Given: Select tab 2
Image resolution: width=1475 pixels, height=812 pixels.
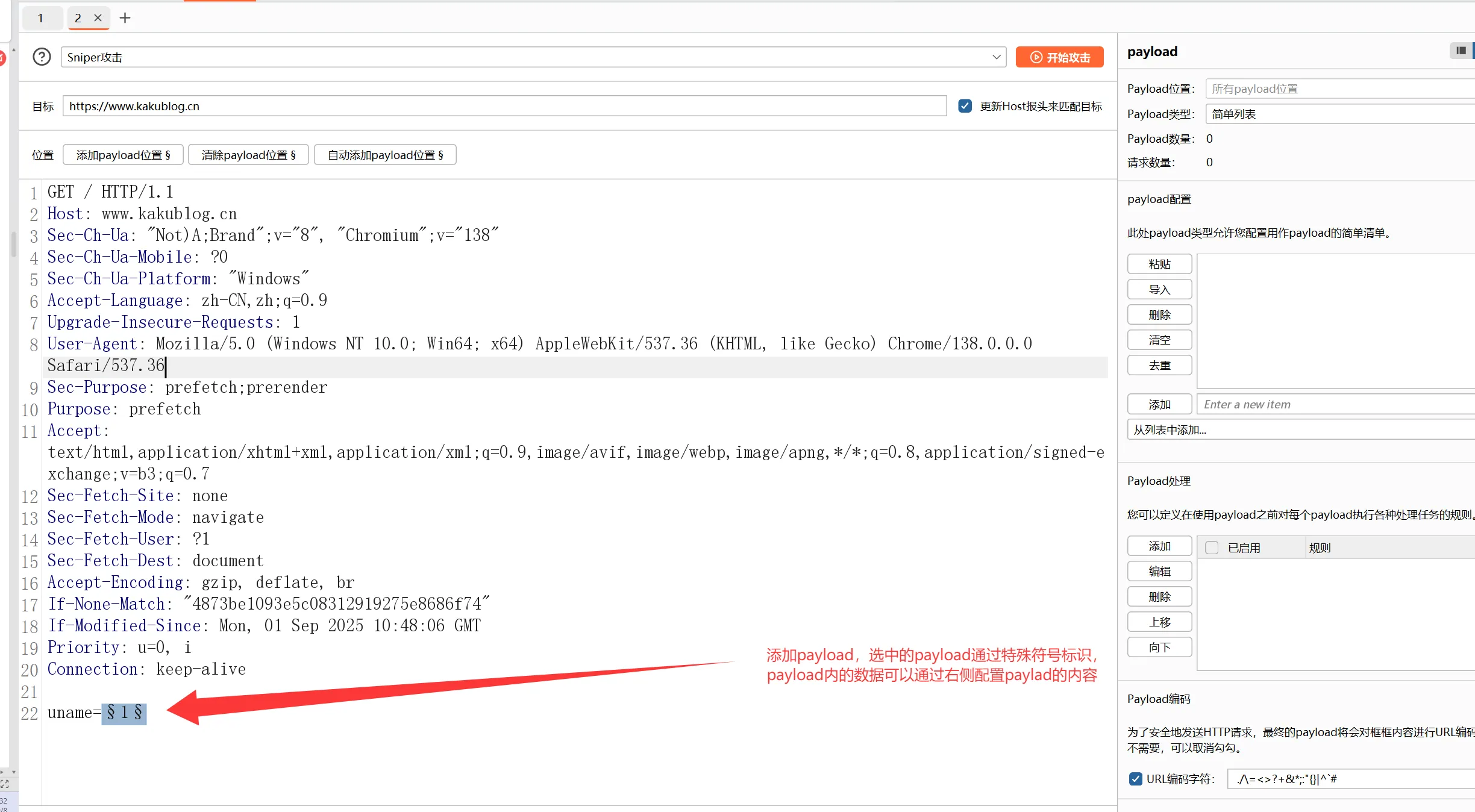Looking at the screenshot, I should tap(78, 18).
